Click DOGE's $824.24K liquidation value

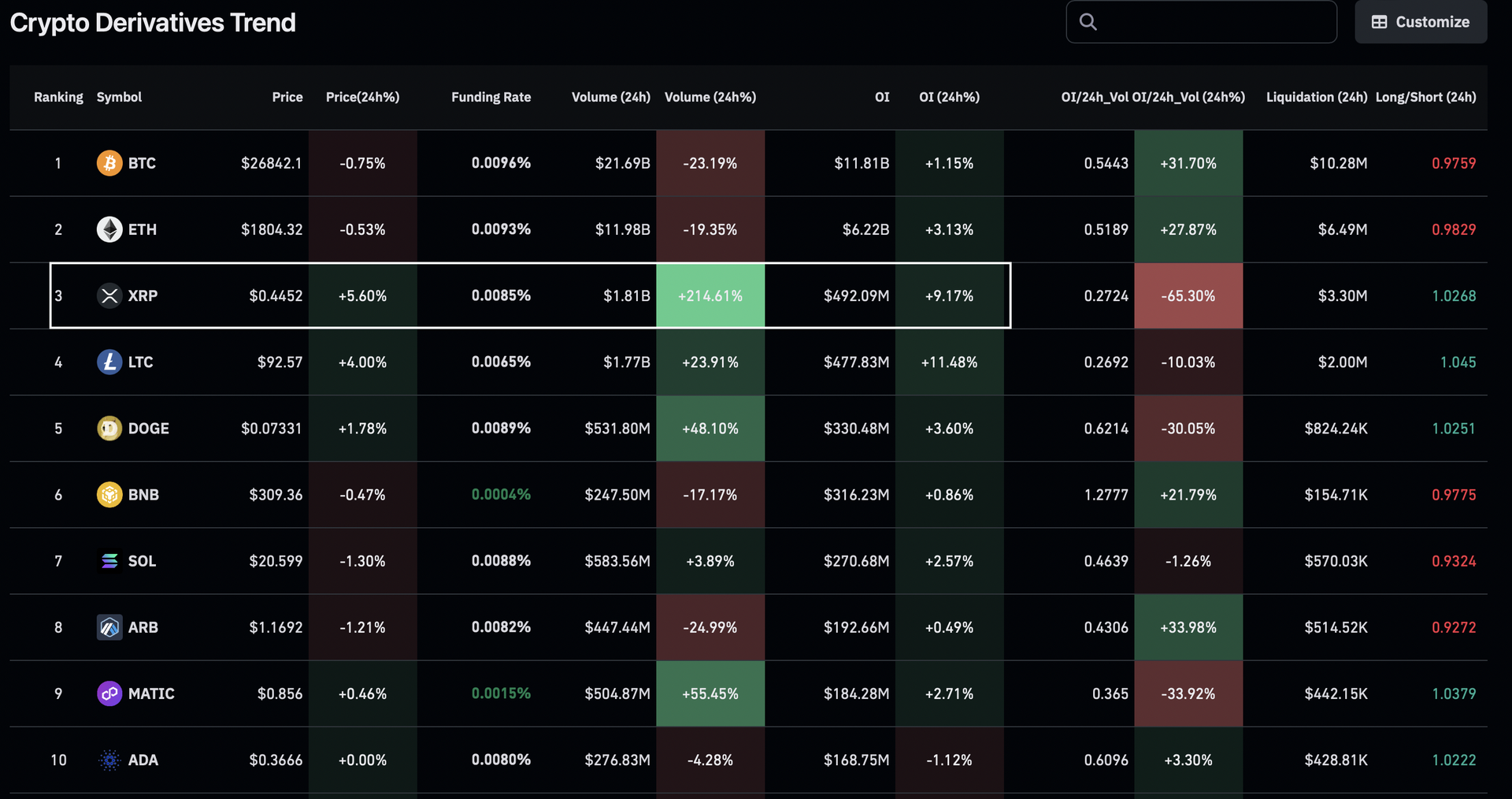click(x=1336, y=428)
